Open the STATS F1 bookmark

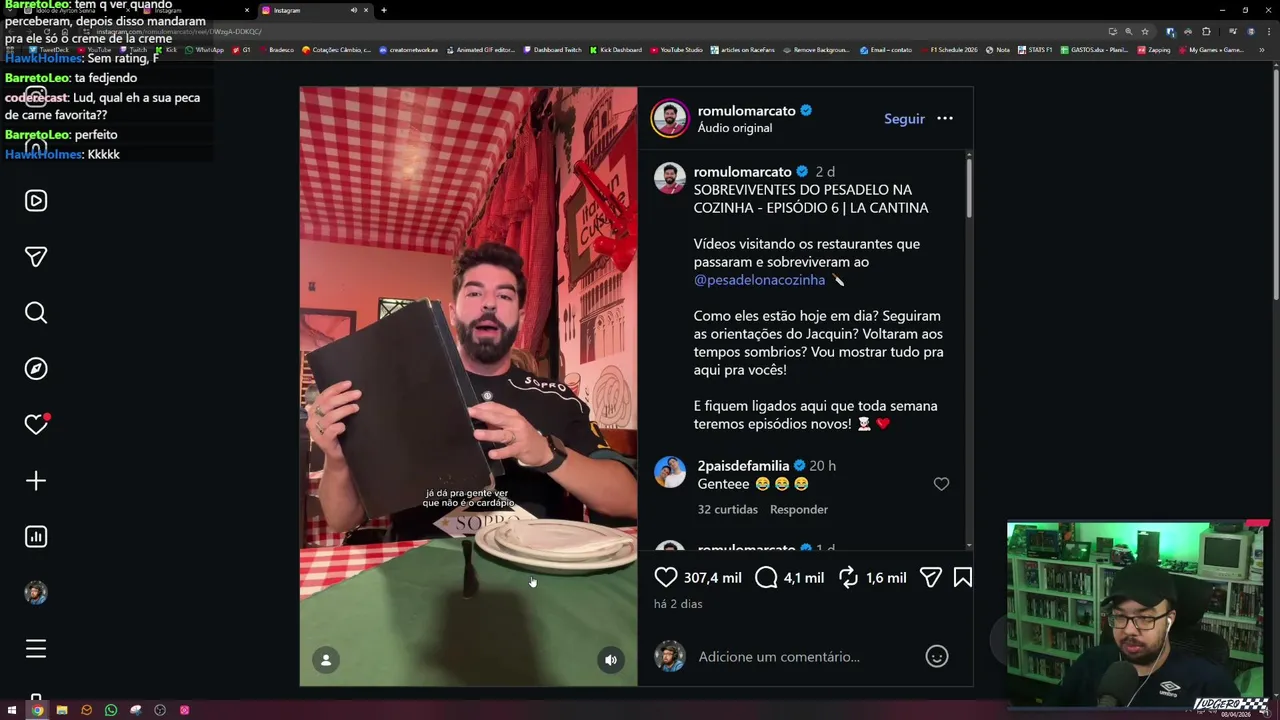pyautogui.click(x=1035, y=49)
